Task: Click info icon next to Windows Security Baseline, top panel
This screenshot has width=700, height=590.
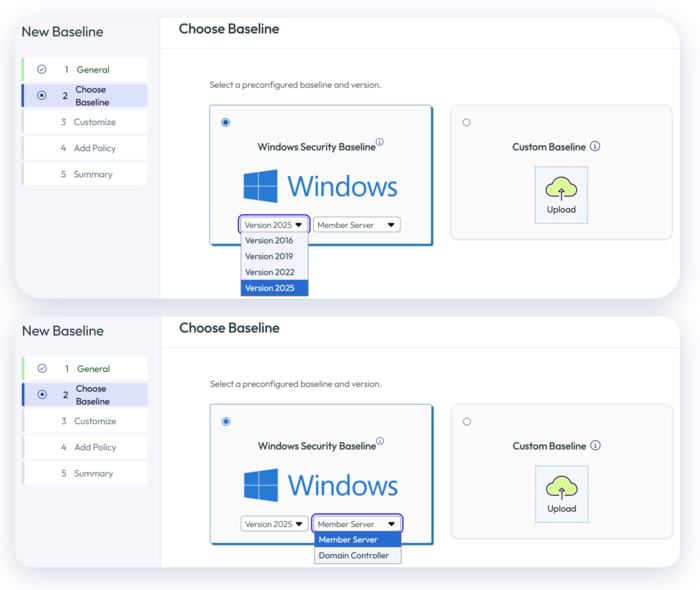Action: (379, 142)
